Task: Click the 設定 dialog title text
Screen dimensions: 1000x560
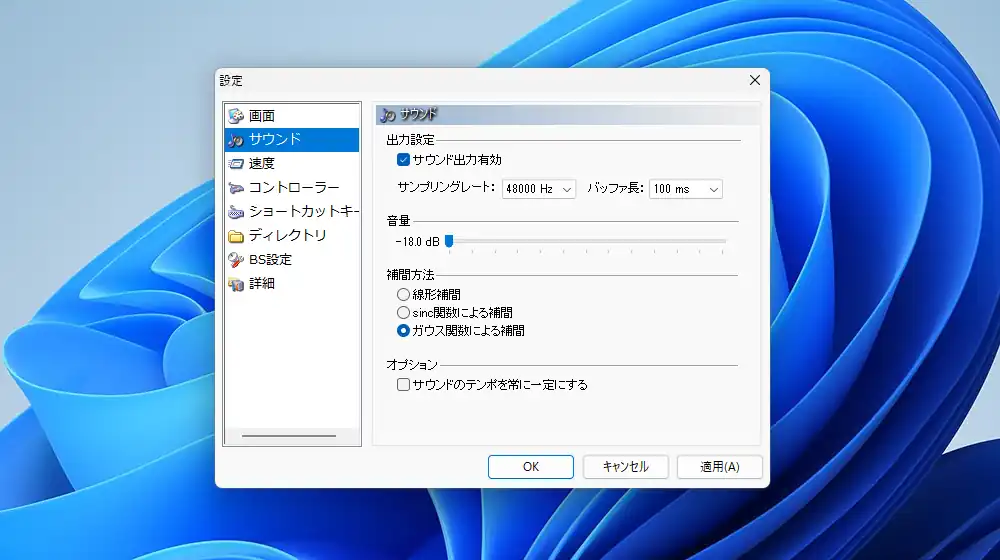Action: tap(231, 80)
